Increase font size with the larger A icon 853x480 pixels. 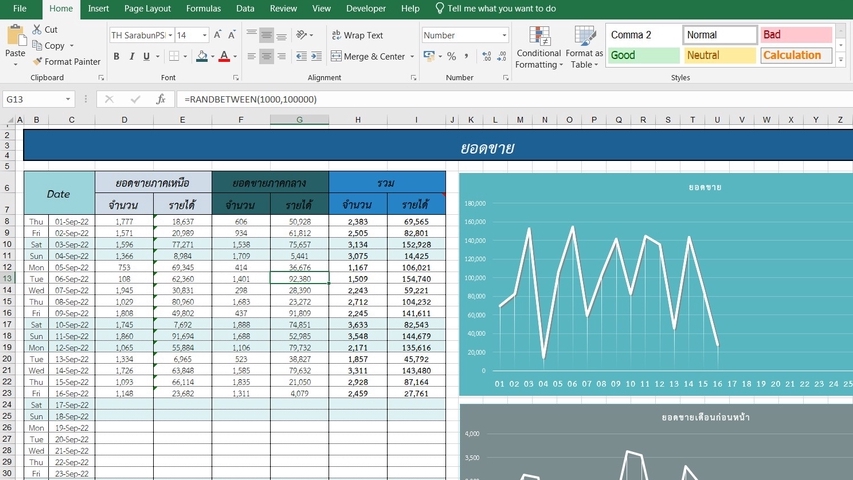(x=217, y=35)
